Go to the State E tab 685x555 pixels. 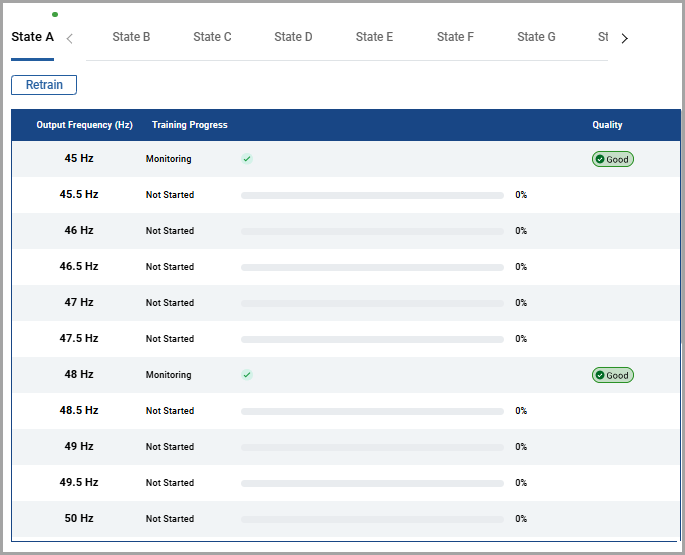374,37
